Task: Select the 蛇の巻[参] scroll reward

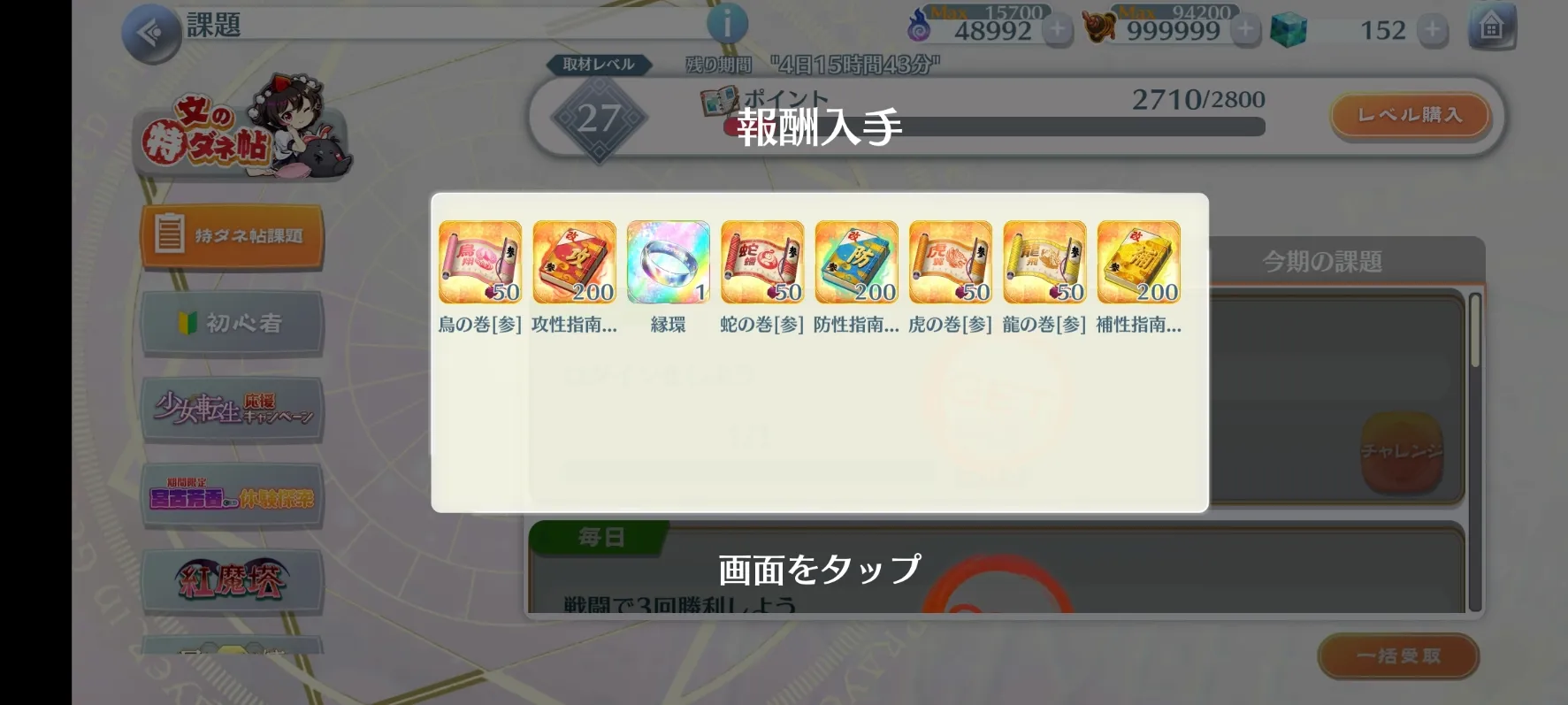Action: click(762, 262)
